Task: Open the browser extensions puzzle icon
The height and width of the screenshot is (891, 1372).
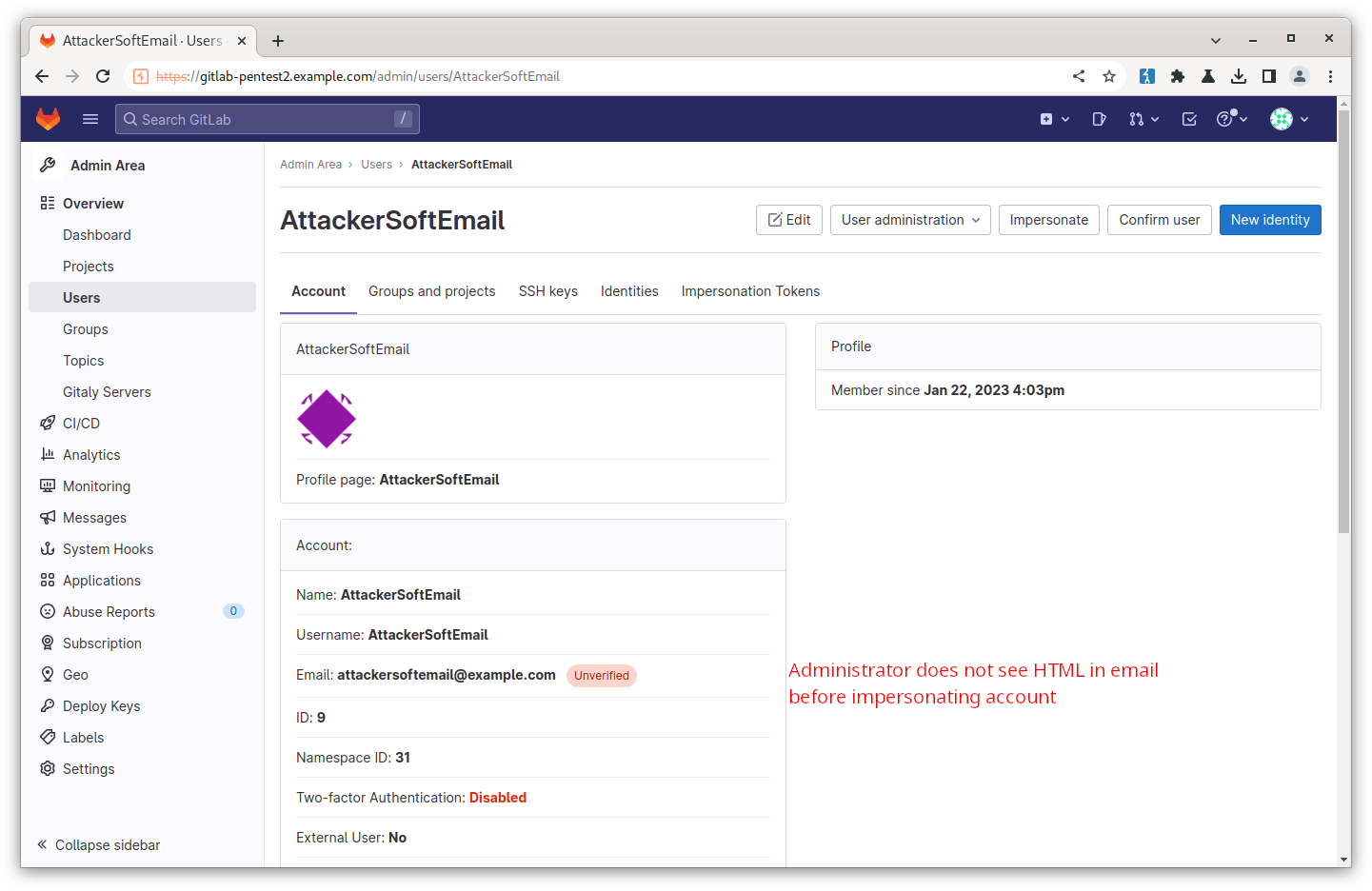Action: tap(1178, 76)
